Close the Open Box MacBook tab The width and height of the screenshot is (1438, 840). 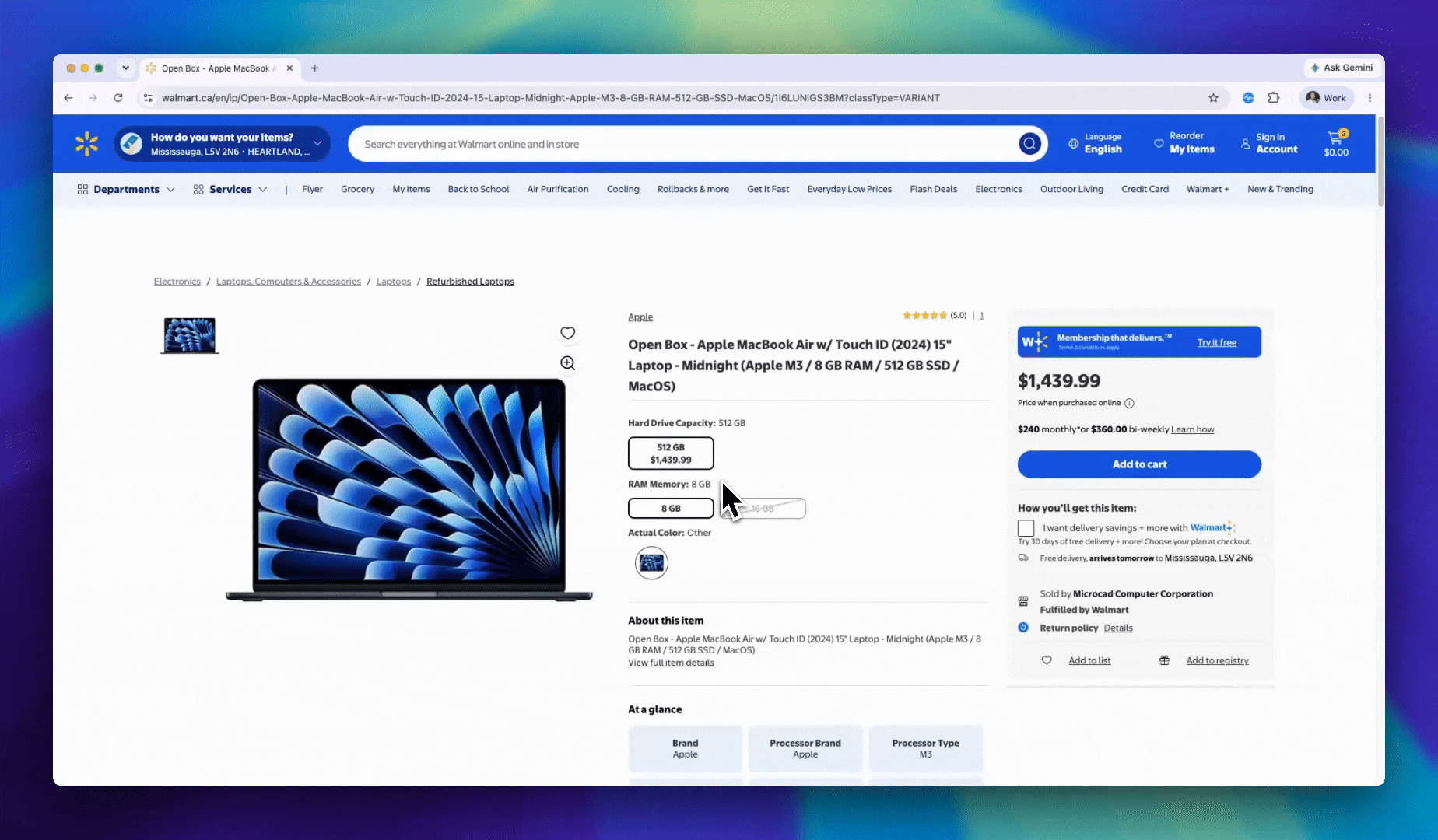click(289, 68)
